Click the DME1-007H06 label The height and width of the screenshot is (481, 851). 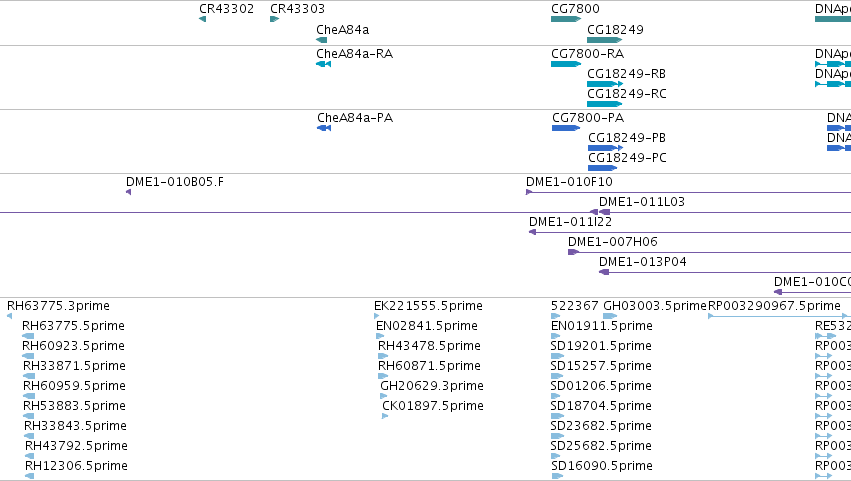pos(613,242)
